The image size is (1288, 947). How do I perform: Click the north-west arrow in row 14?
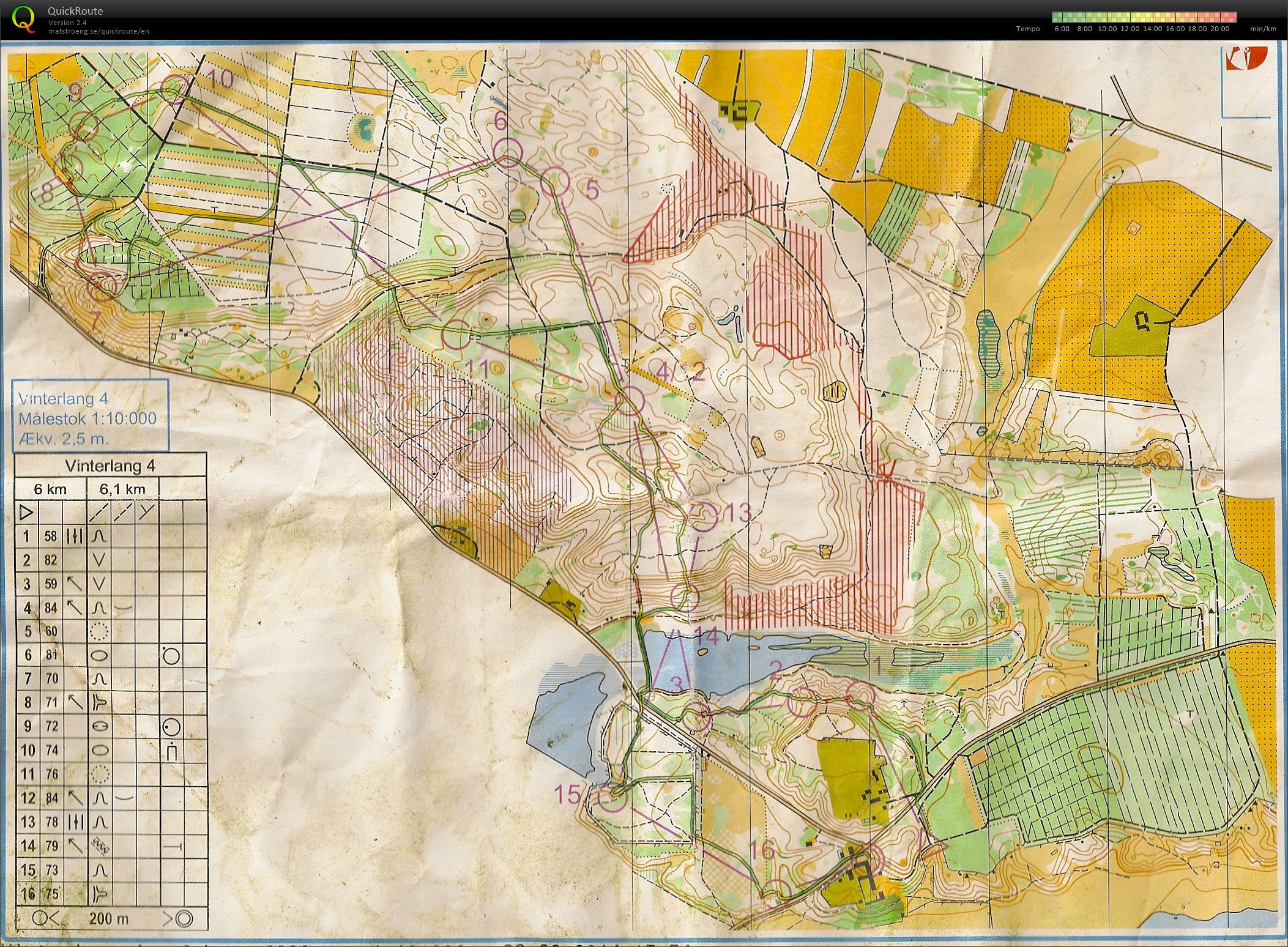pyautogui.click(x=74, y=845)
